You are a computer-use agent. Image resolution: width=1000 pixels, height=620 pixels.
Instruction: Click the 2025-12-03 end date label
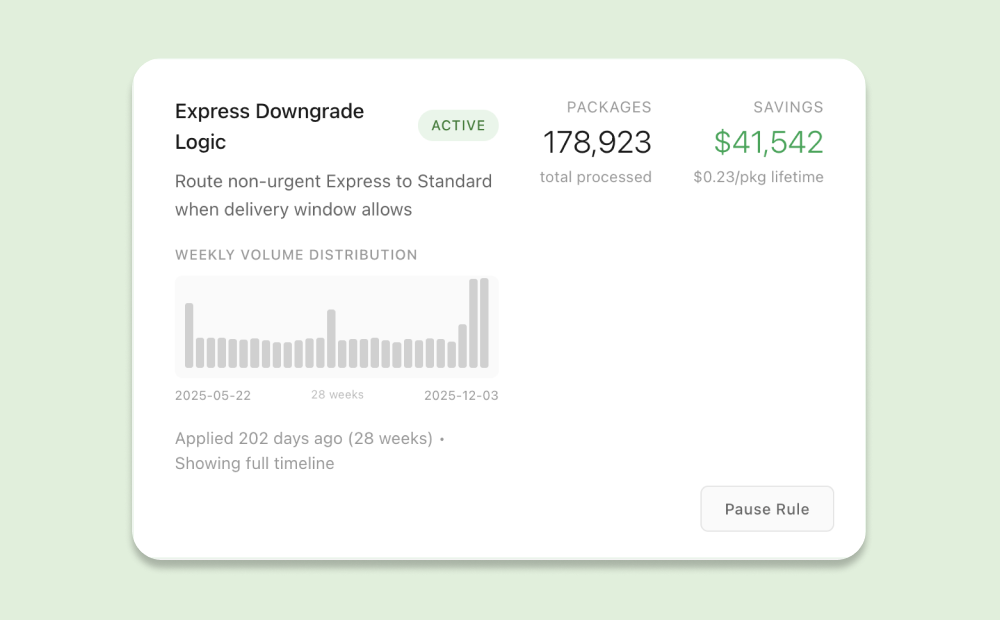point(461,396)
